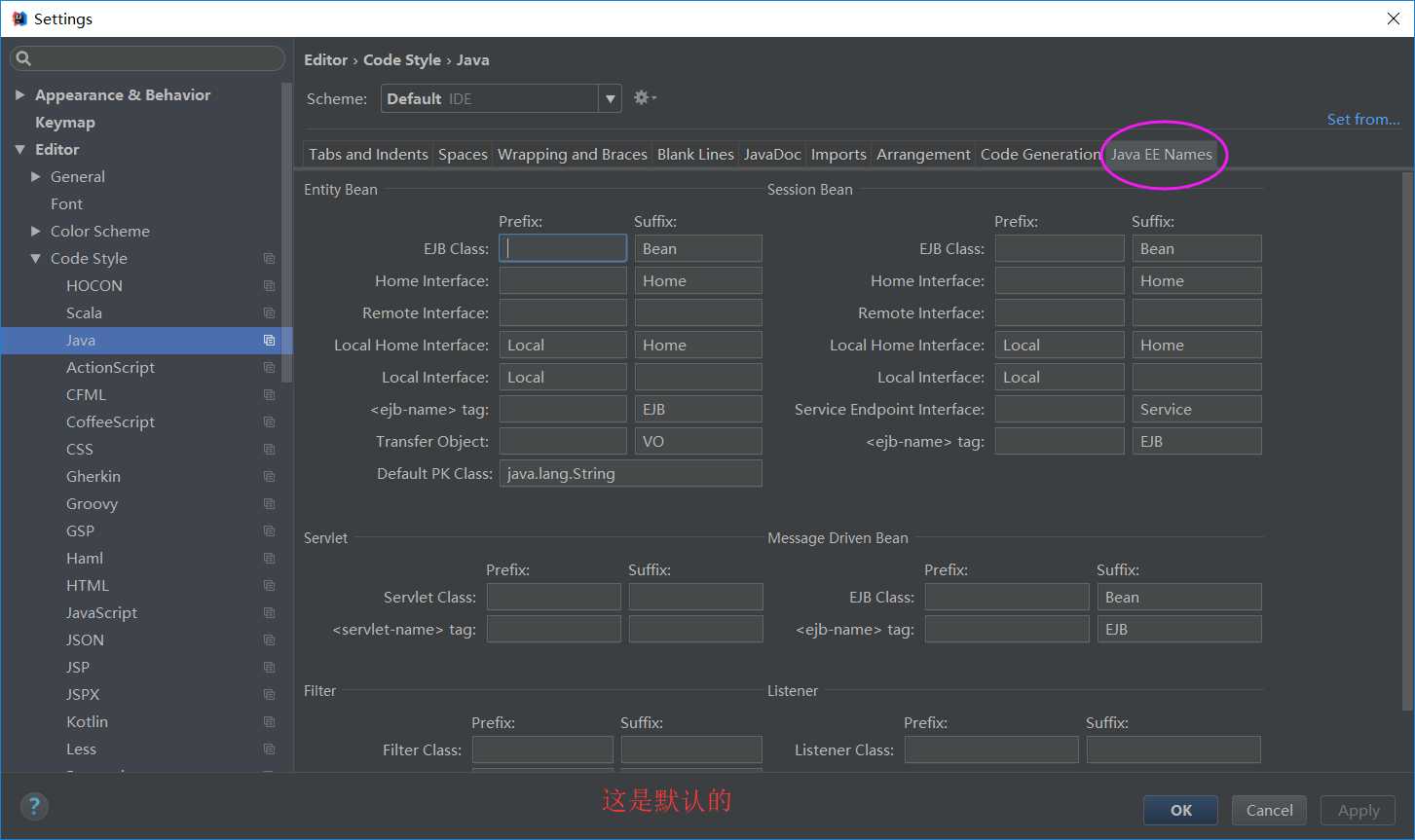The width and height of the screenshot is (1415, 840).
Task: Click the Default PK Class field
Action: tap(630, 473)
